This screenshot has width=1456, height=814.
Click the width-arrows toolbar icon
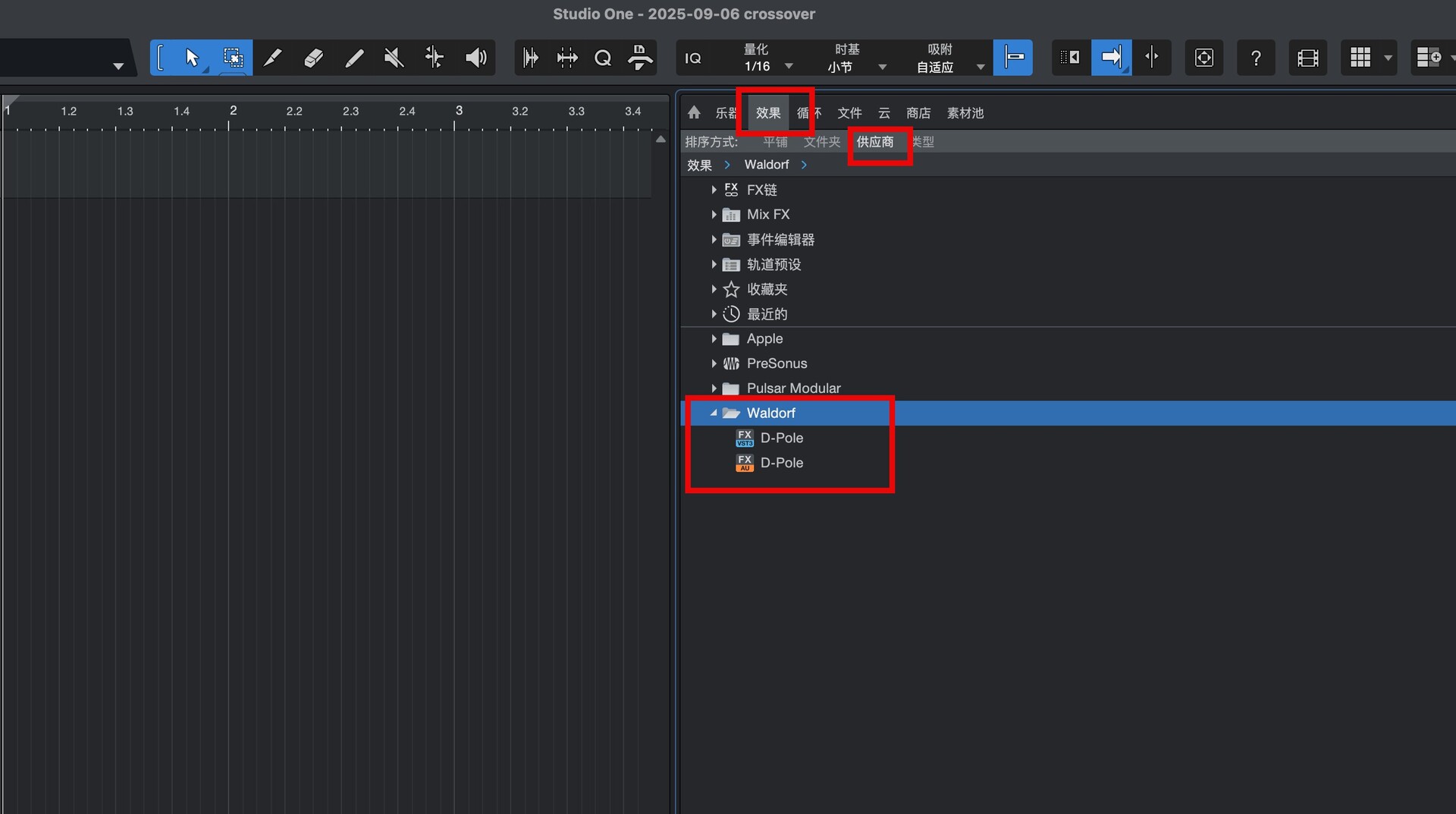566,58
